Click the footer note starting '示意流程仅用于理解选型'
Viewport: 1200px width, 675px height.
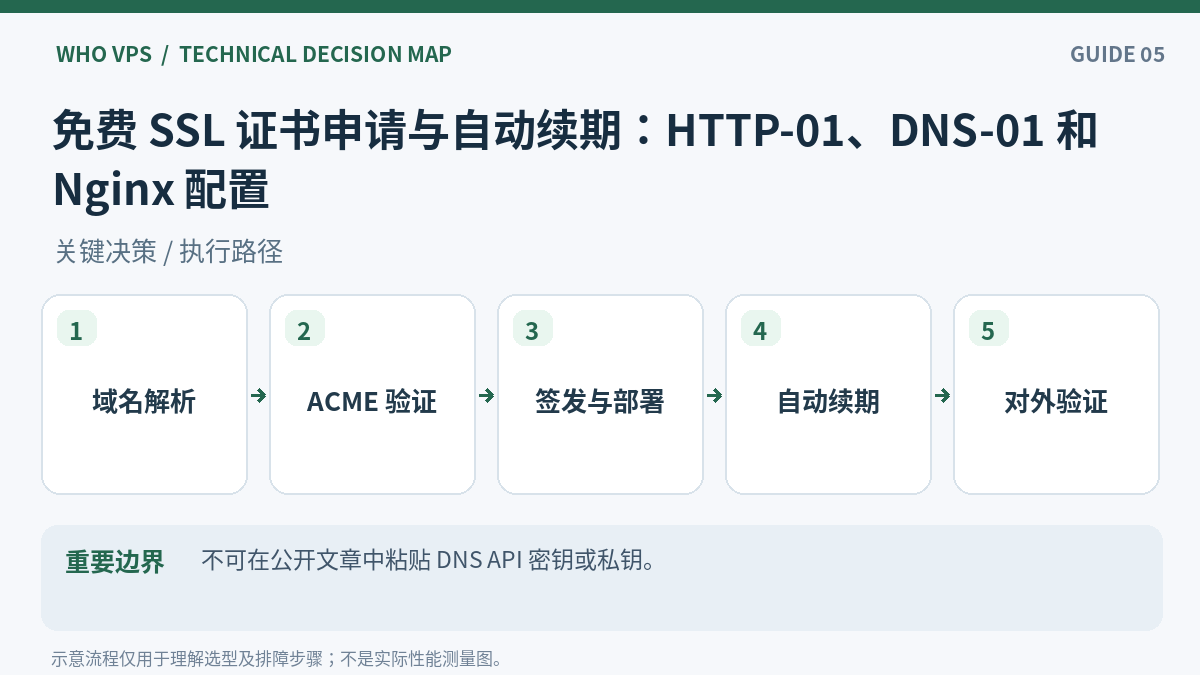[x=277, y=659]
